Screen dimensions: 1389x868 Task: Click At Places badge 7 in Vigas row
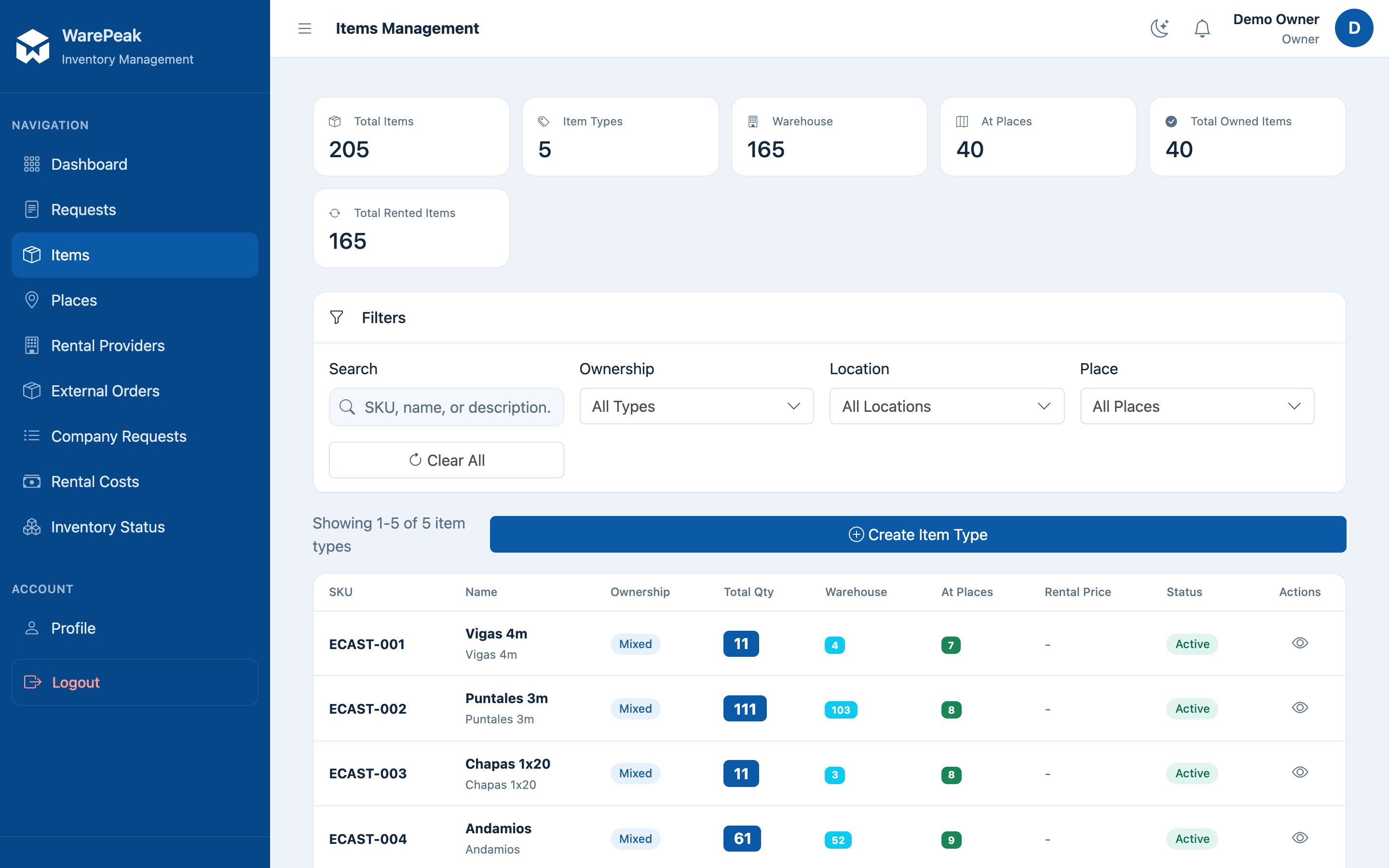point(951,645)
